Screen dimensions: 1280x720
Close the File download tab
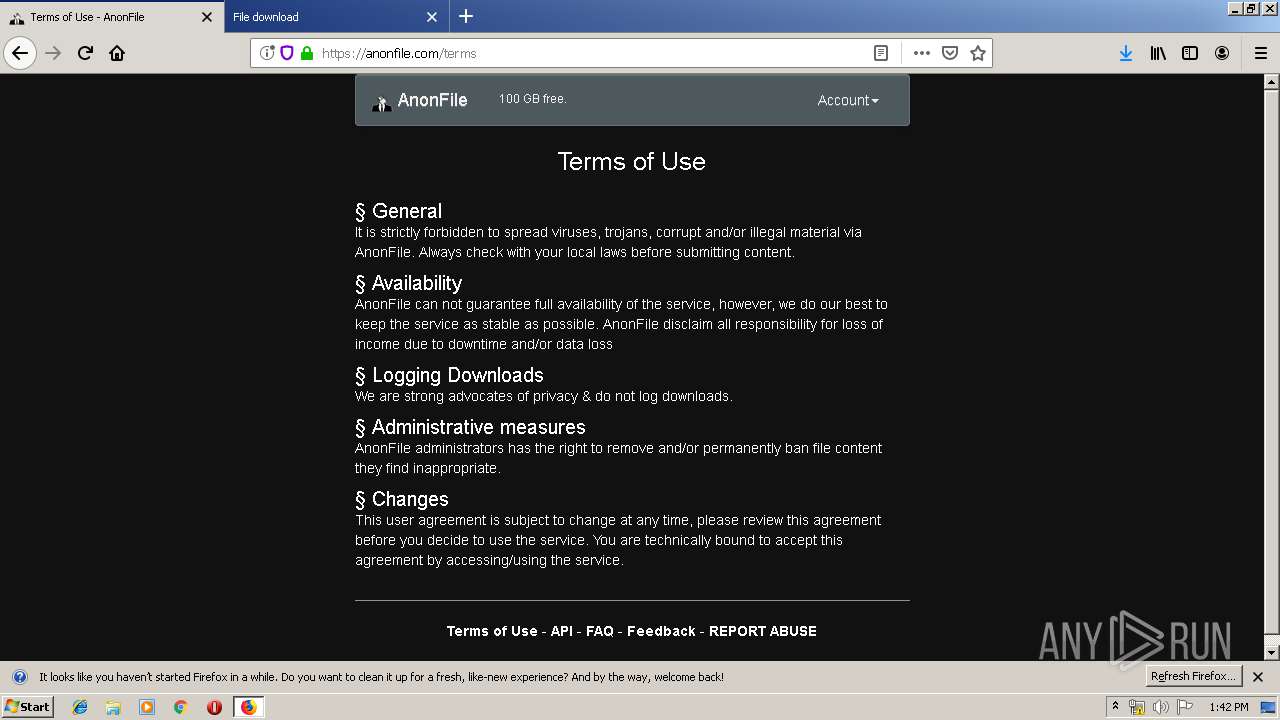click(x=432, y=17)
